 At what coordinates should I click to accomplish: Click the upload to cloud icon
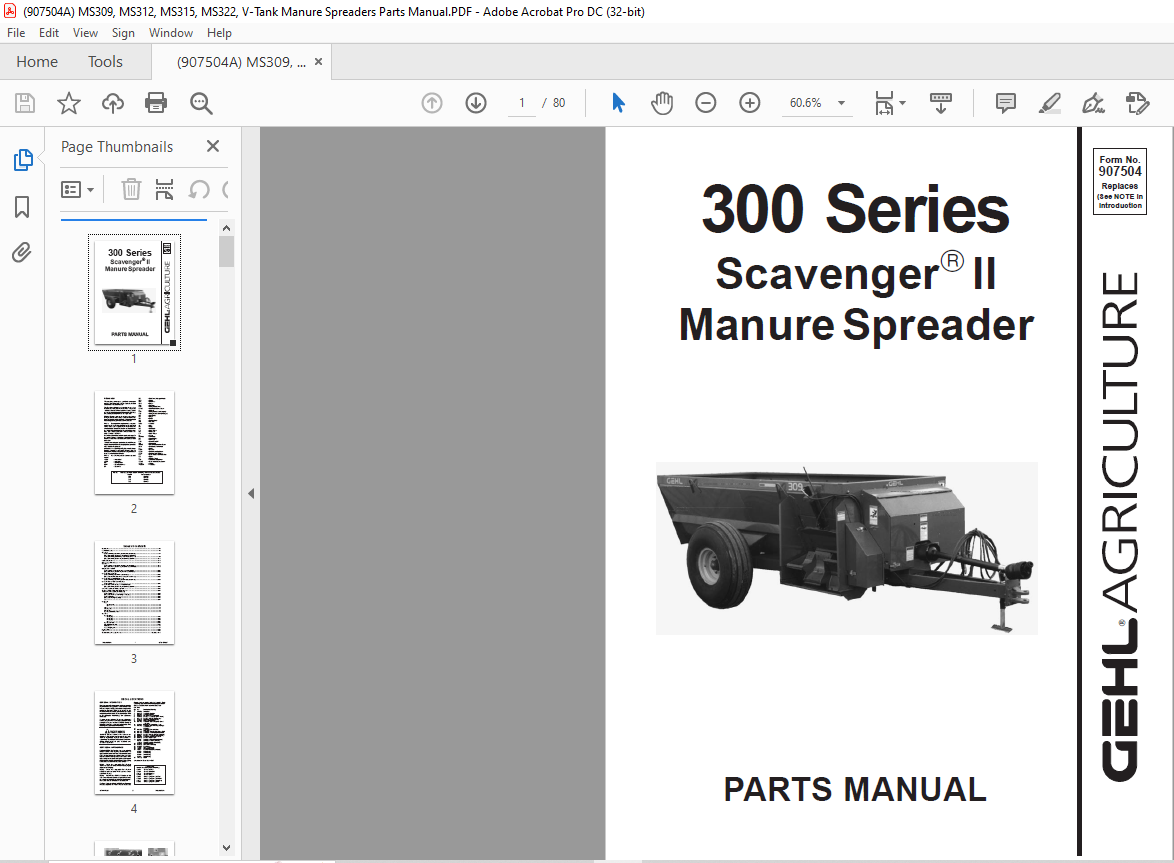tap(113, 103)
